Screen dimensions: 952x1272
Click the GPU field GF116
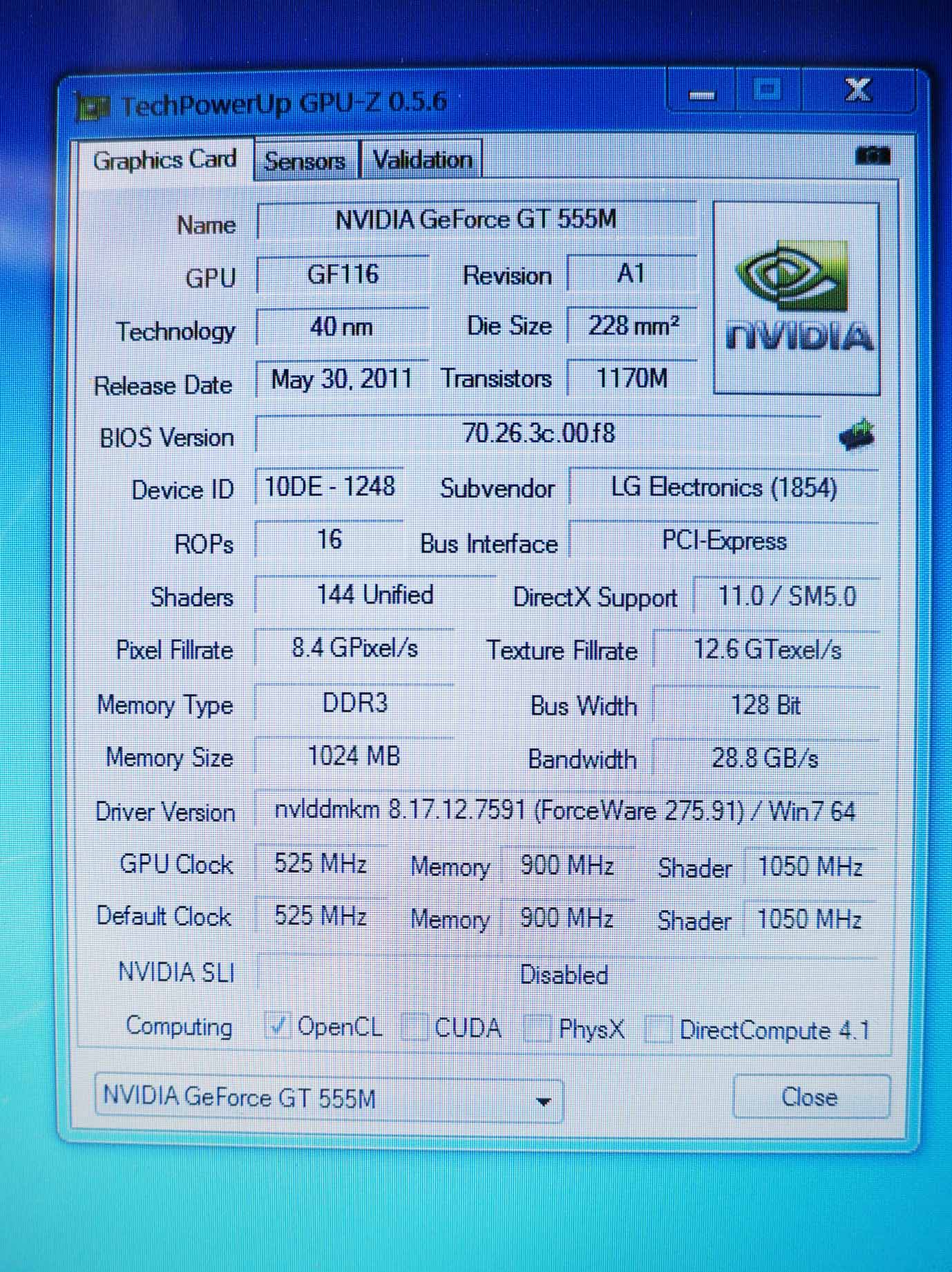click(x=343, y=274)
